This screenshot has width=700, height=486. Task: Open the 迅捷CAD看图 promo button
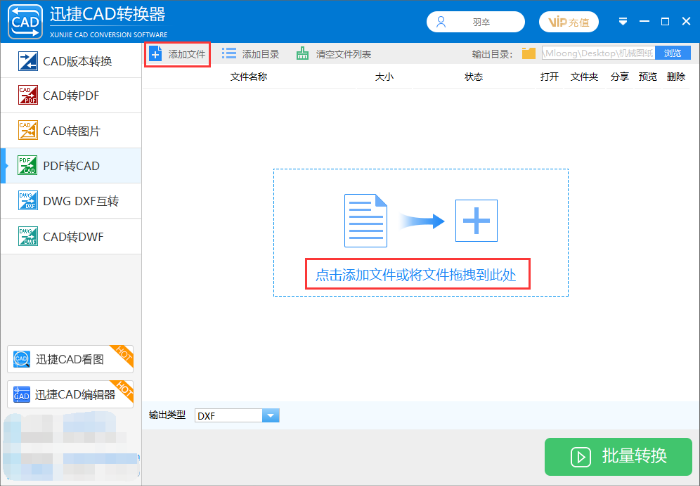pos(71,359)
